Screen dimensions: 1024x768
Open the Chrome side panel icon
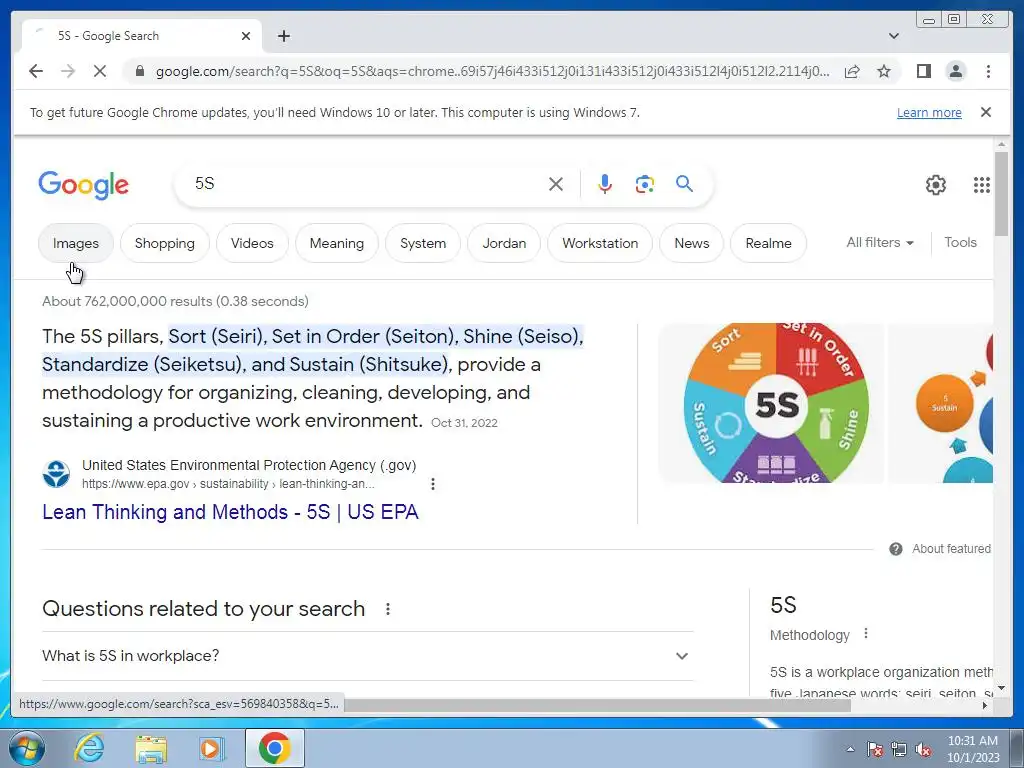(x=923, y=71)
